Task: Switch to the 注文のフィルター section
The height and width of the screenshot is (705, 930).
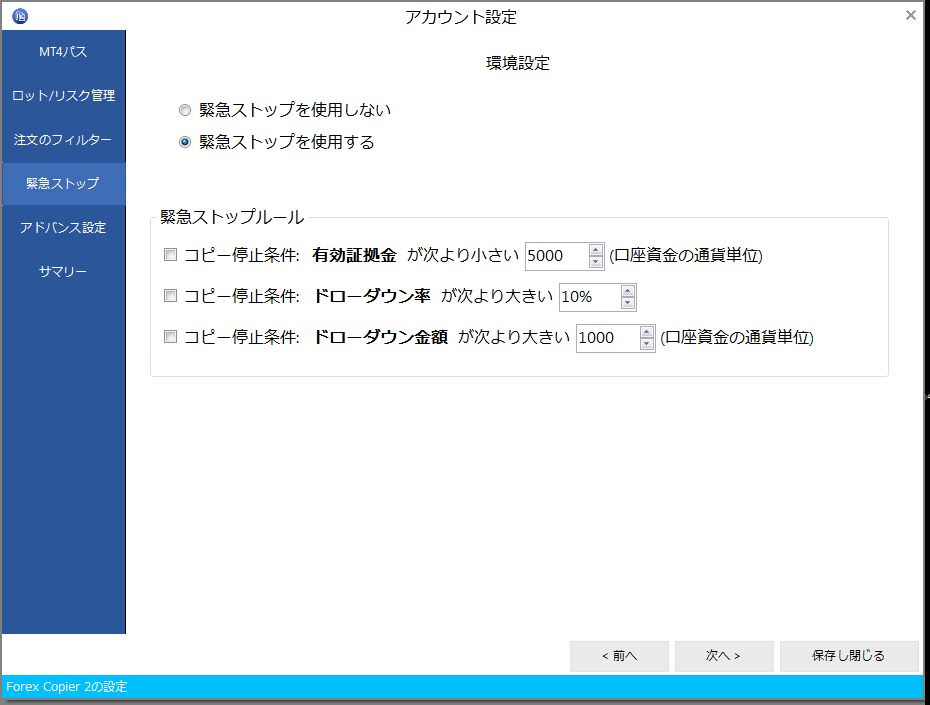Action: (x=62, y=139)
